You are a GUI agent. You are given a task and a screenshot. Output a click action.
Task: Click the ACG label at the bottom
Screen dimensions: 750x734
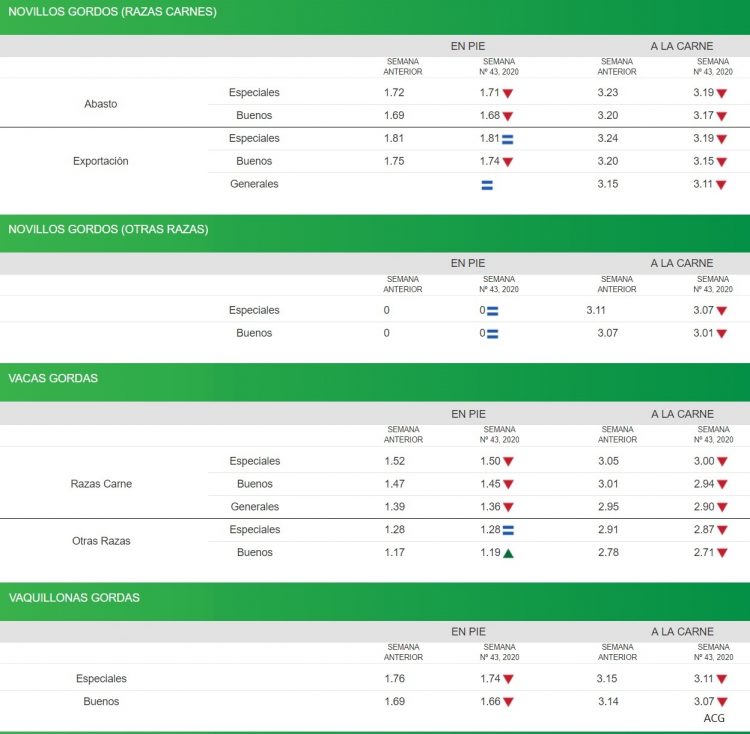pos(714,718)
